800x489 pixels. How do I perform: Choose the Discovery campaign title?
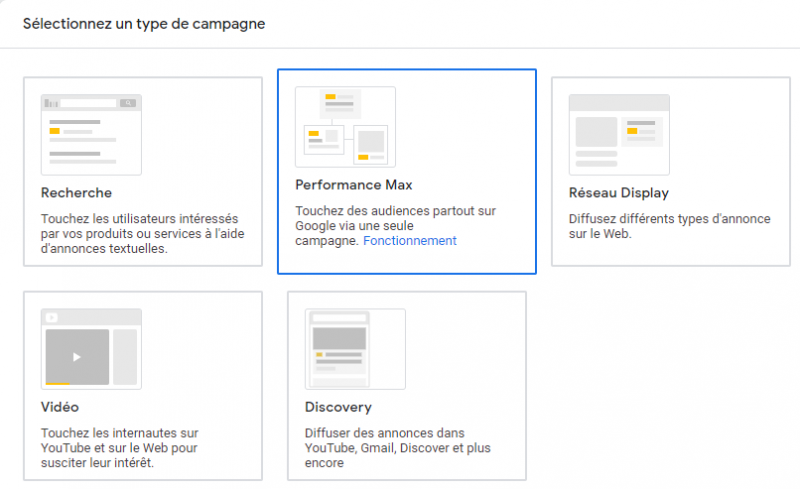point(338,407)
